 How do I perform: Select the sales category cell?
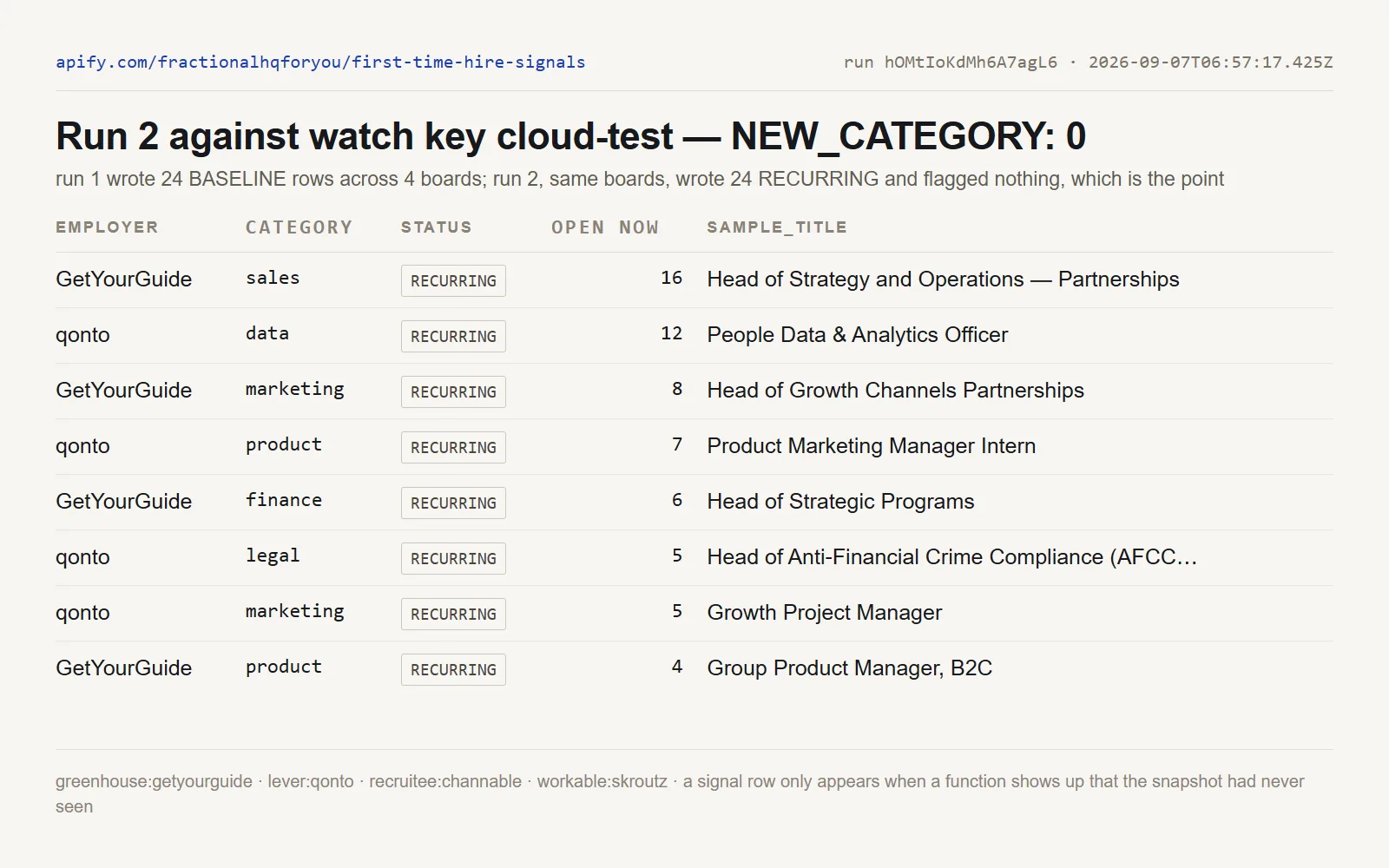[273, 278]
